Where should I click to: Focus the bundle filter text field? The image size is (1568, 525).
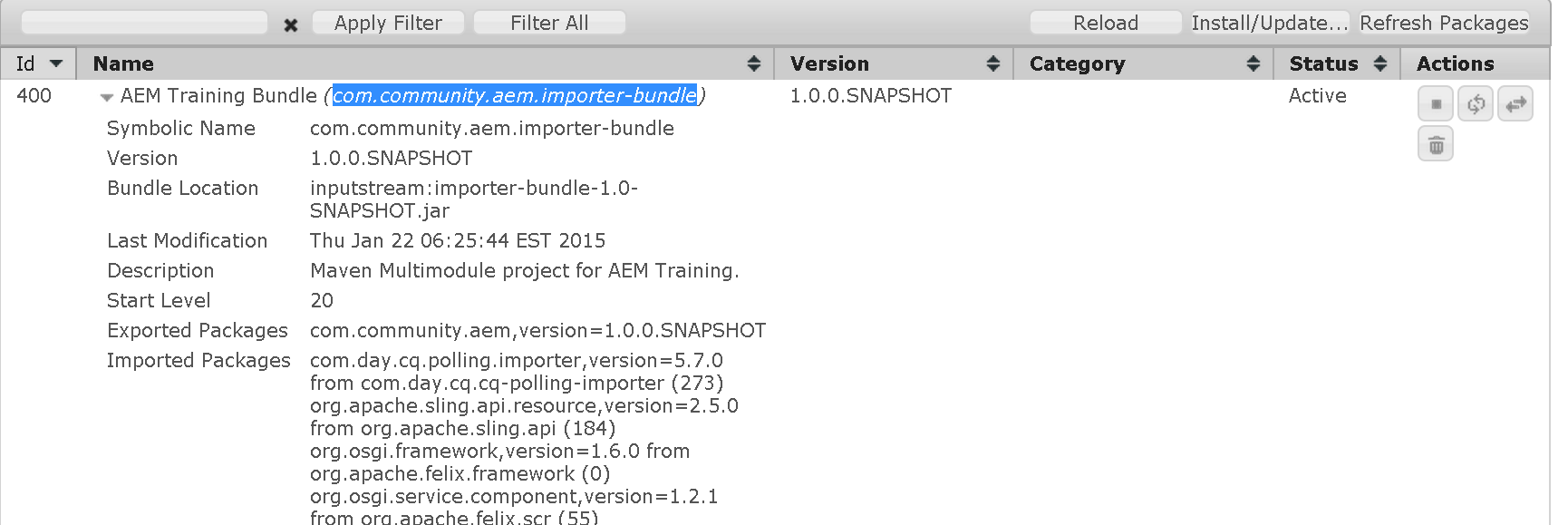[x=144, y=23]
